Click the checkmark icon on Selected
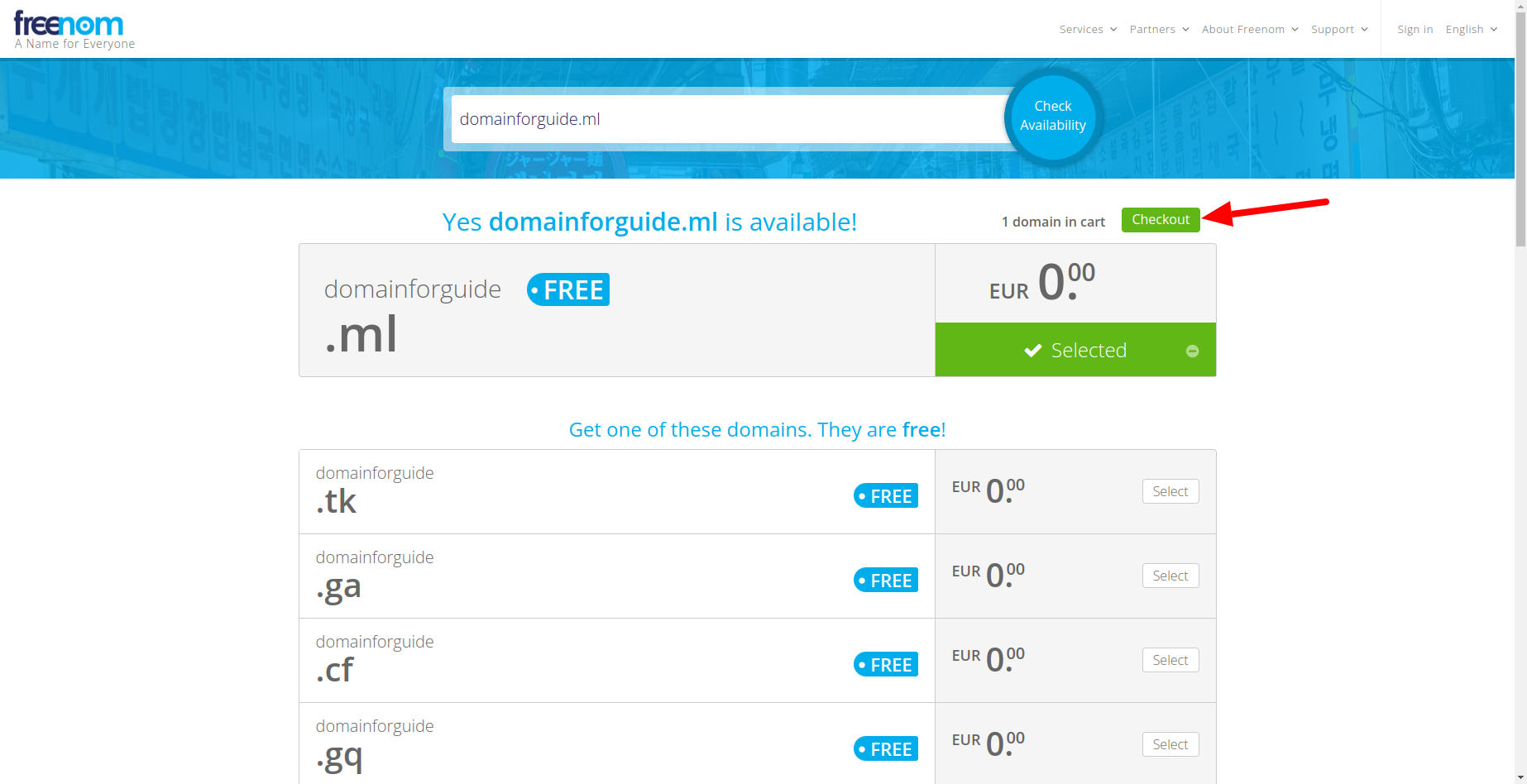Screen dimensions: 1527x784 (1032, 351)
